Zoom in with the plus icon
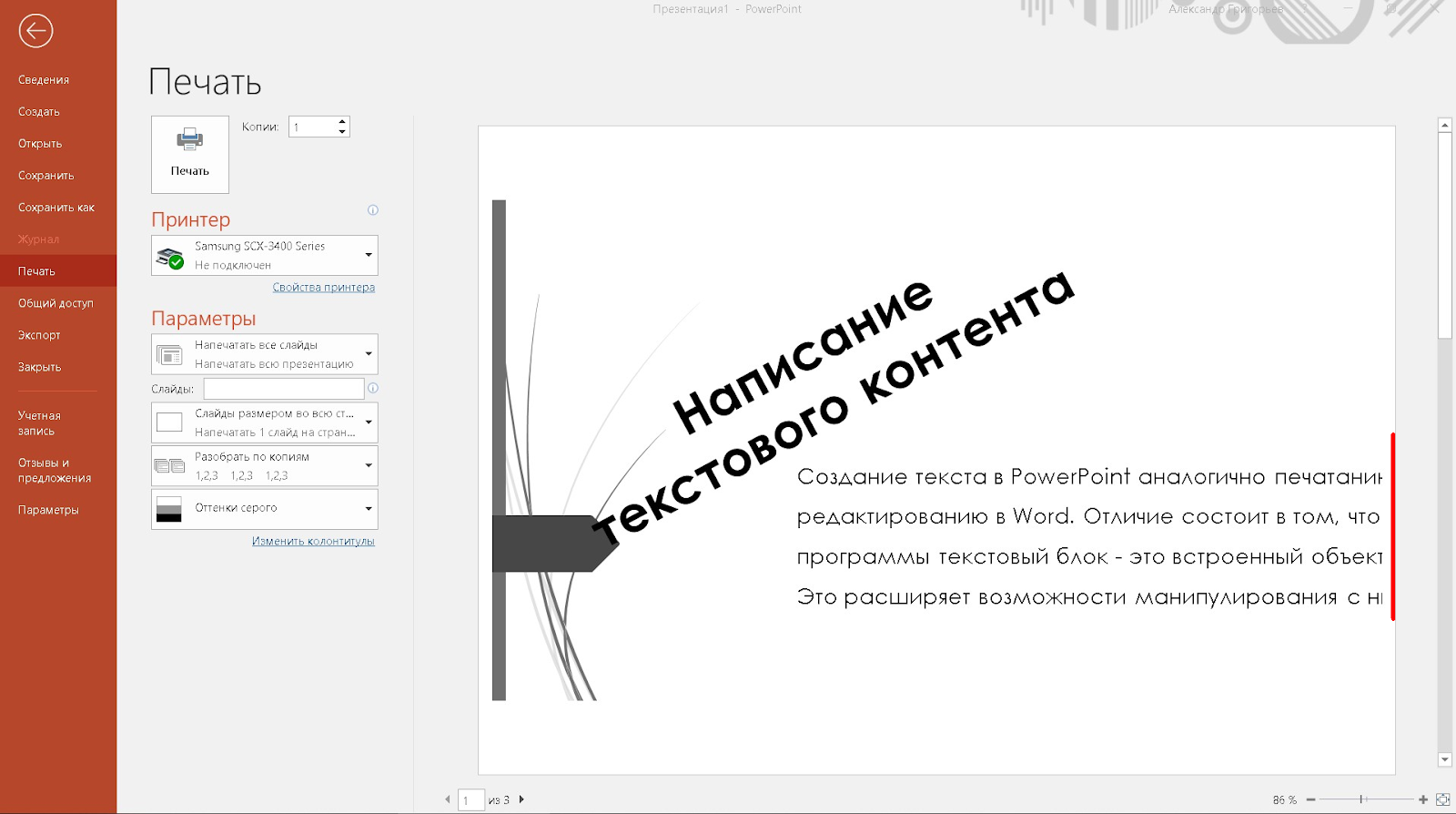Image resolution: width=1456 pixels, height=814 pixels. coord(1423,799)
